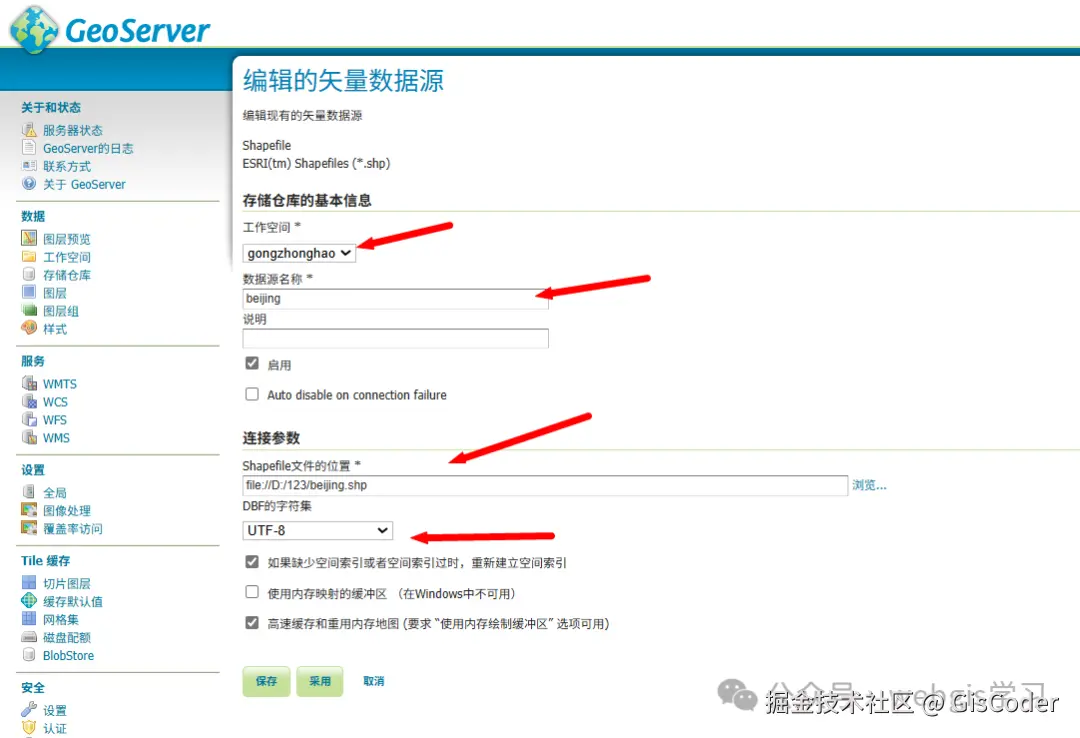Click the 图像处理 icon
The height and width of the screenshot is (738, 1080).
coord(29,510)
